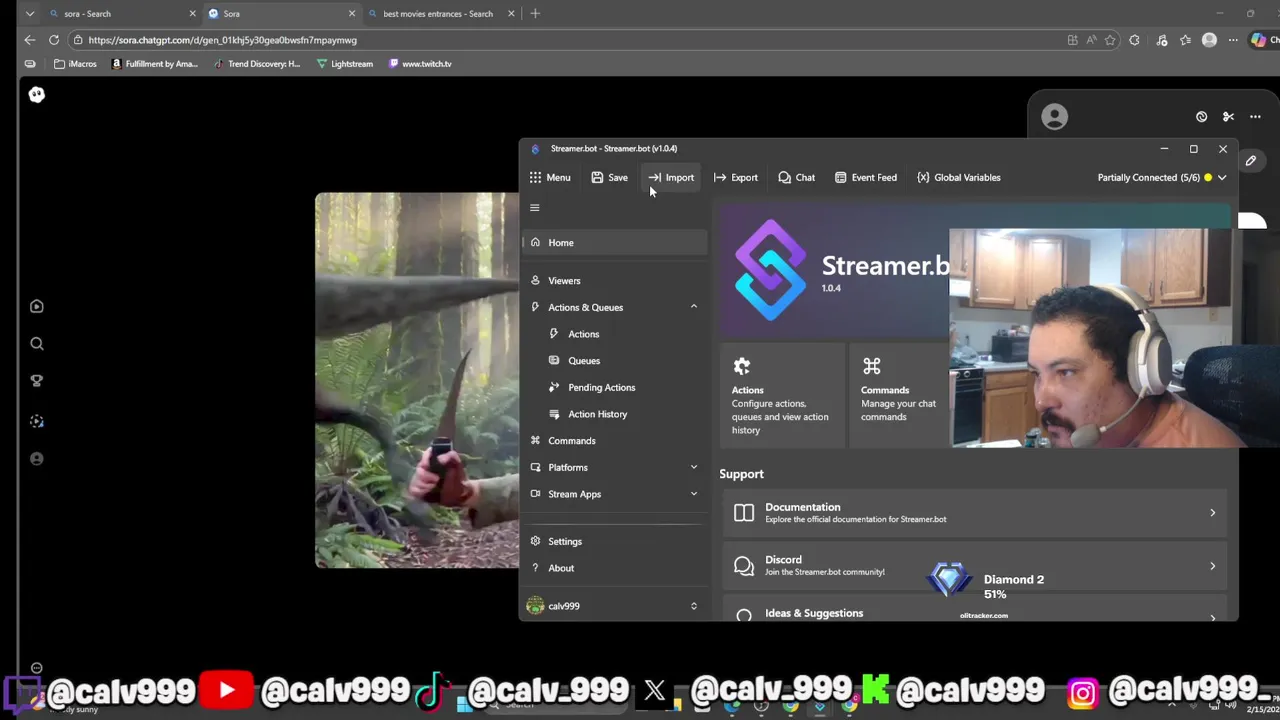Screen dimensions: 1280x720
Task: Click the About question mark icon
Action: point(535,568)
